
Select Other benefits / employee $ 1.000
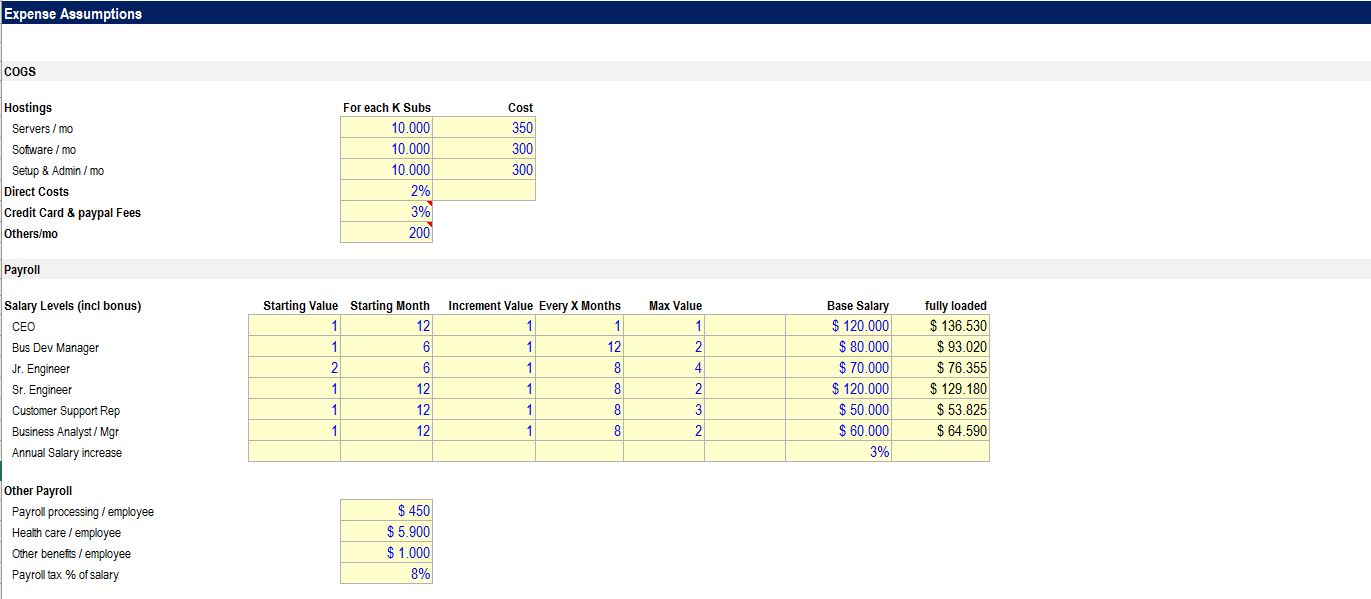pyautogui.click(x=386, y=553)
